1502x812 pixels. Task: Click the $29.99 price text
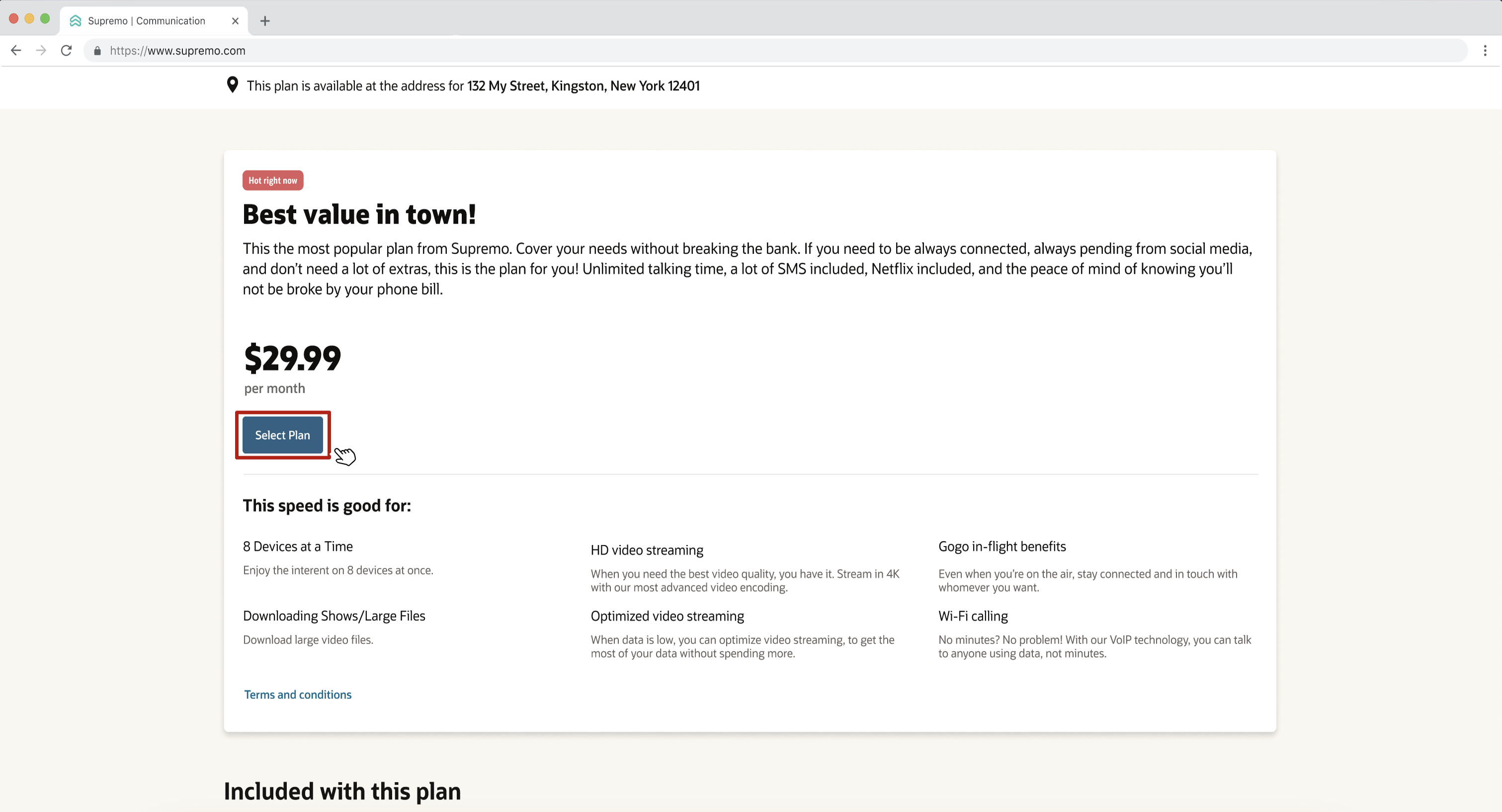292,357
